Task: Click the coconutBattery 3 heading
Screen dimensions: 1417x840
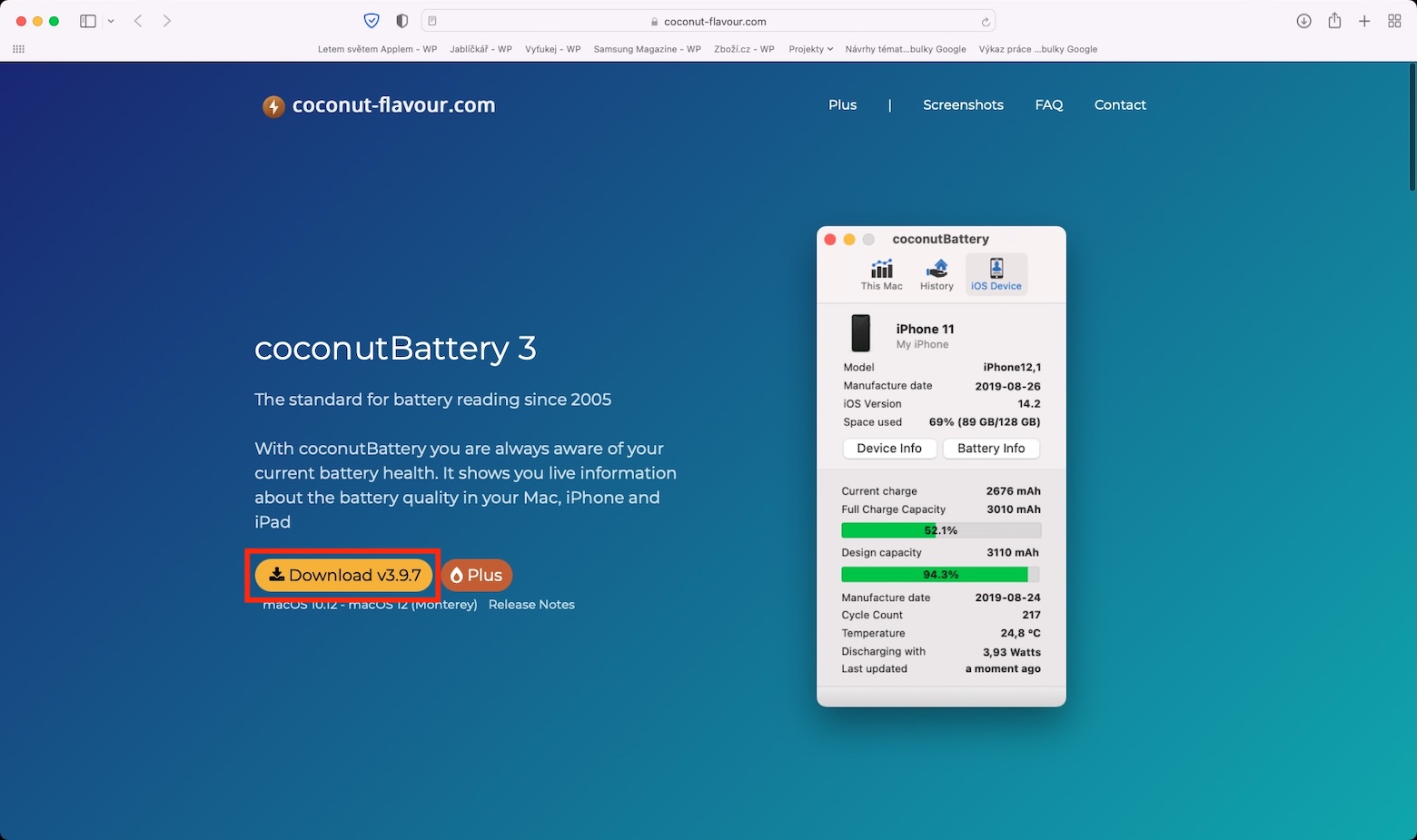Action: (395, 349)
